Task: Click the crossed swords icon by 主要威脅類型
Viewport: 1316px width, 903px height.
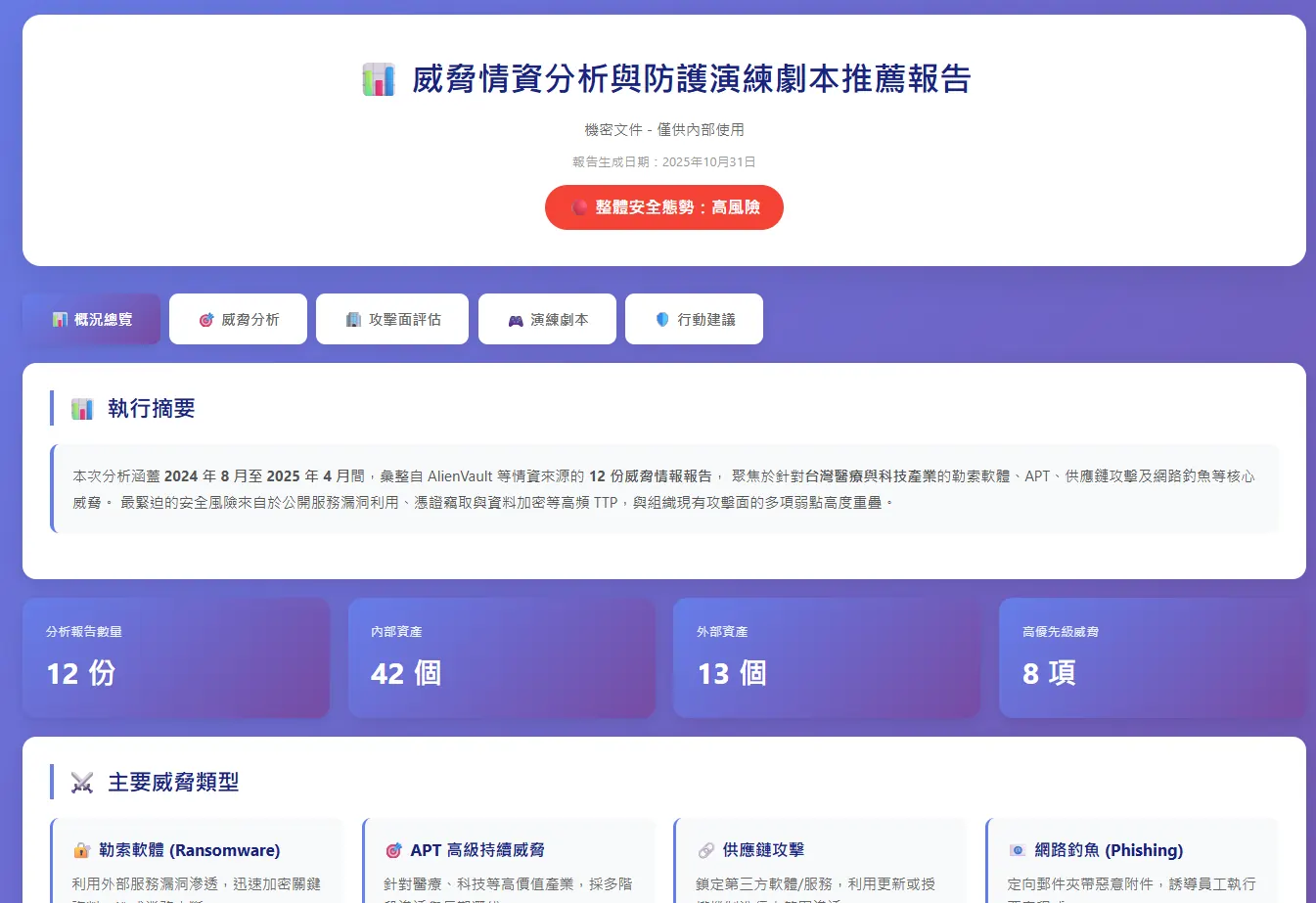Action: (82, 783)
